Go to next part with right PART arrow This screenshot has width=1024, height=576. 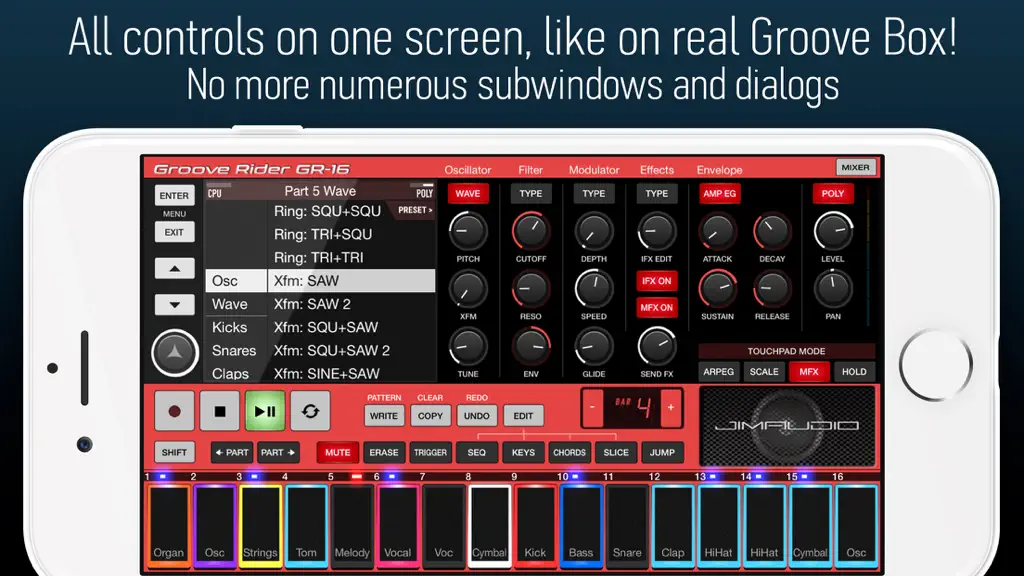point(278,453)
